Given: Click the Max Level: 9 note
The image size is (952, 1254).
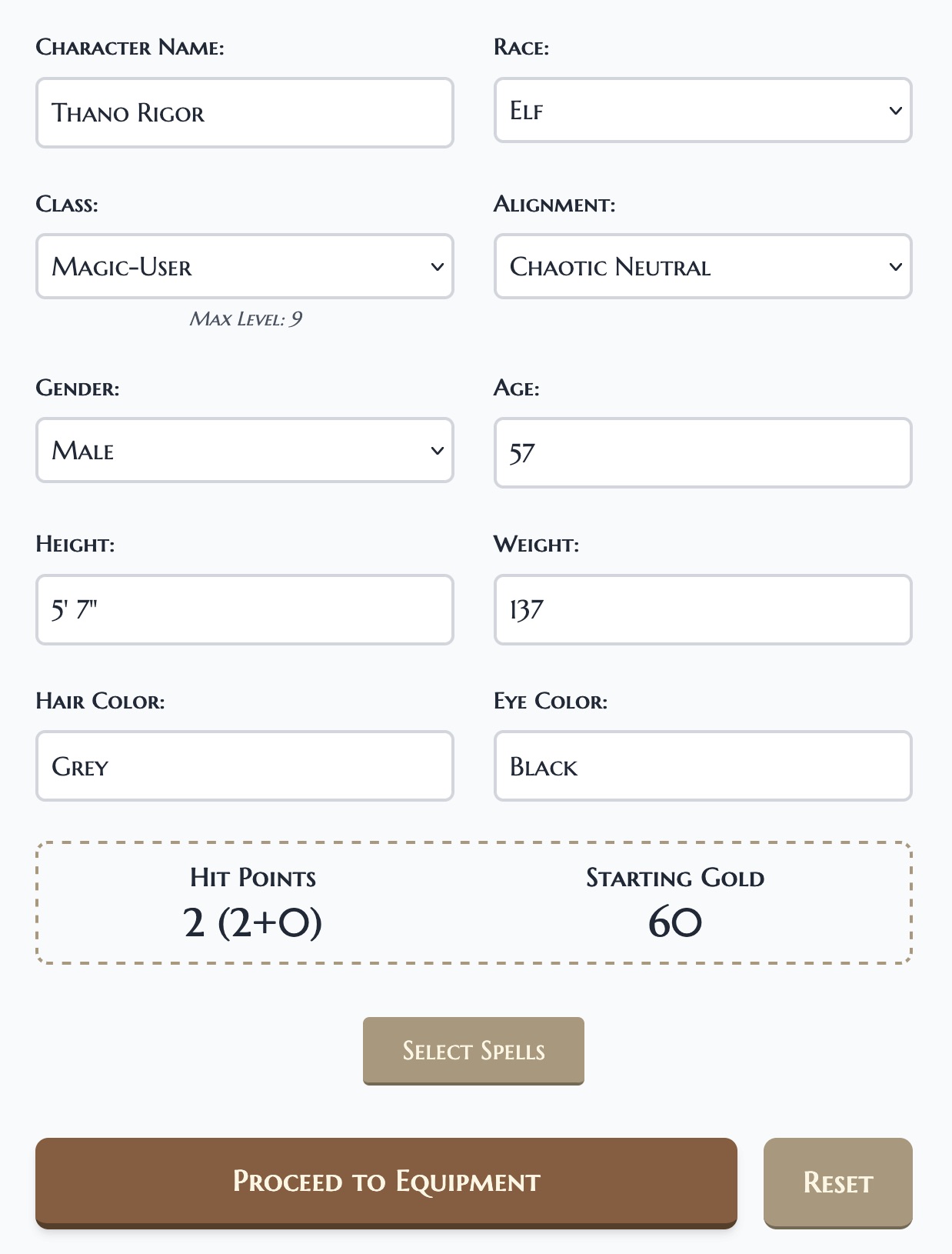Looking at the screenshot, I should (245, 319).
